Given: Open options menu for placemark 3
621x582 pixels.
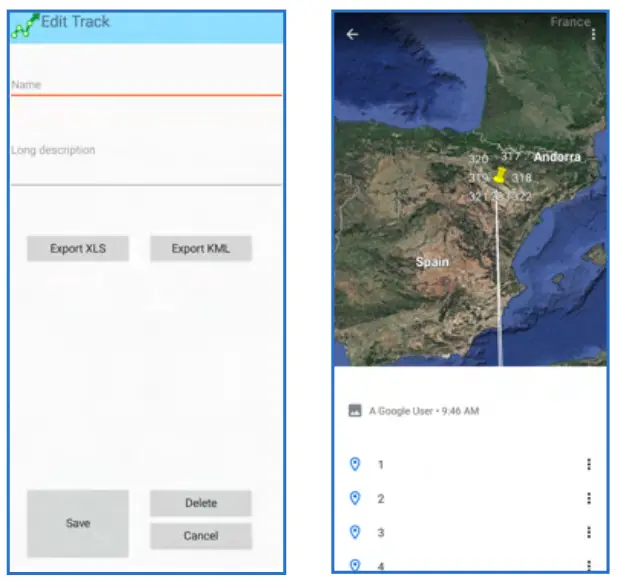Looking at the screenshot, I should [589, 532].
